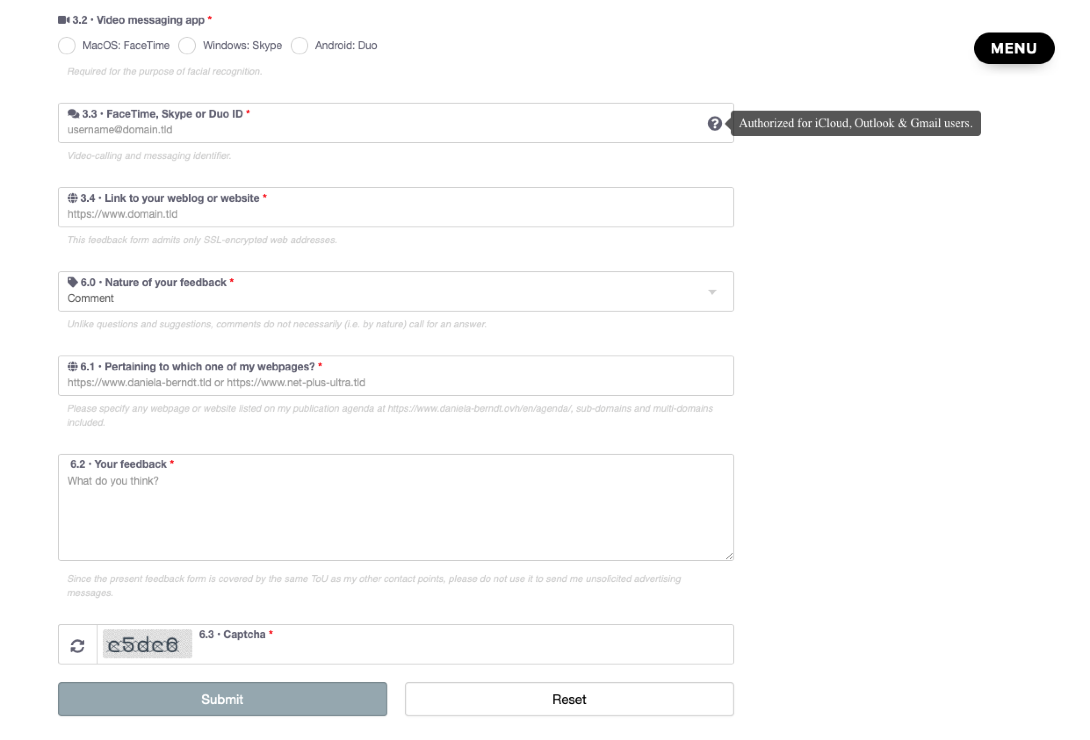Open the Nature of your feedback dropdown
The image size is (1090, 740).
tap(712, 291)
